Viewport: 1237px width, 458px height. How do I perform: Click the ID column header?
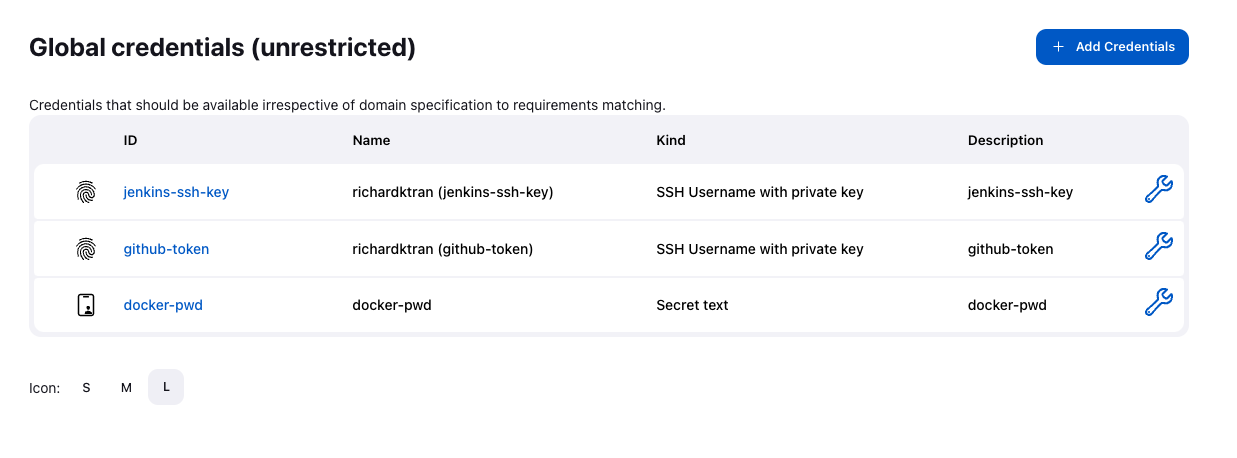[131, 141]
